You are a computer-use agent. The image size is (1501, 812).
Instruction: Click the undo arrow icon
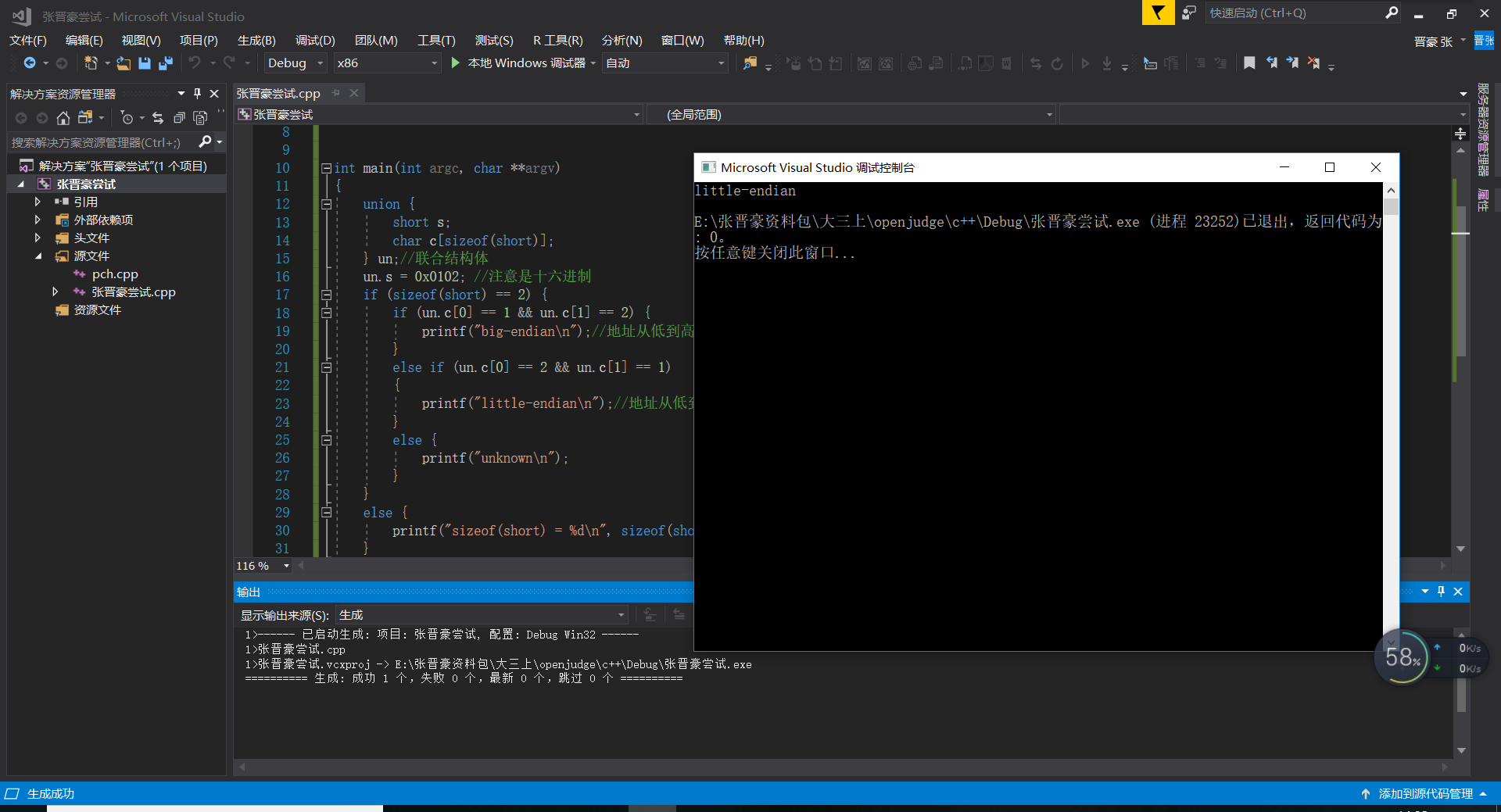tap(195, 63)
